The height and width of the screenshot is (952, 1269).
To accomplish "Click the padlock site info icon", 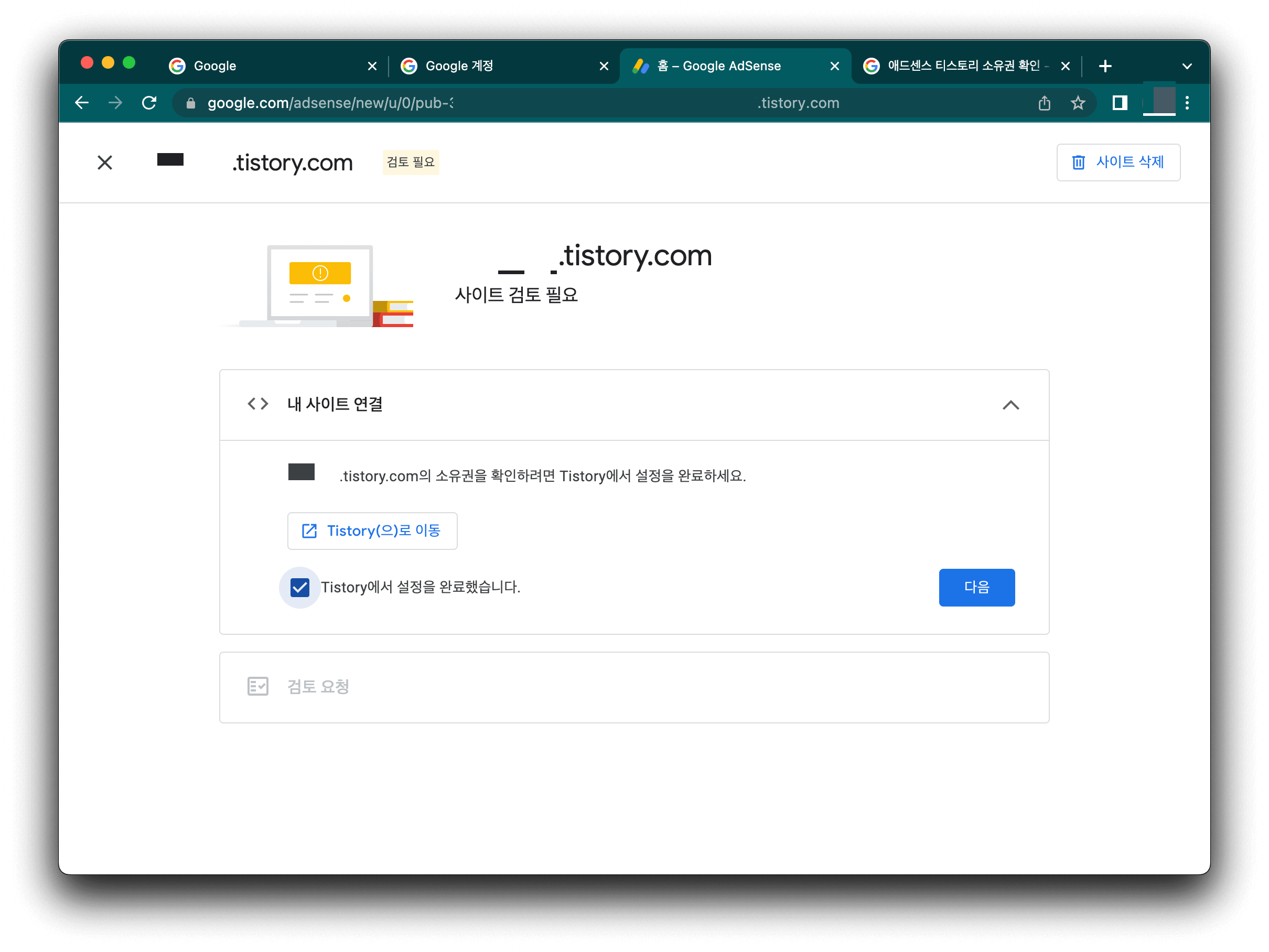I will pos(191,103).
